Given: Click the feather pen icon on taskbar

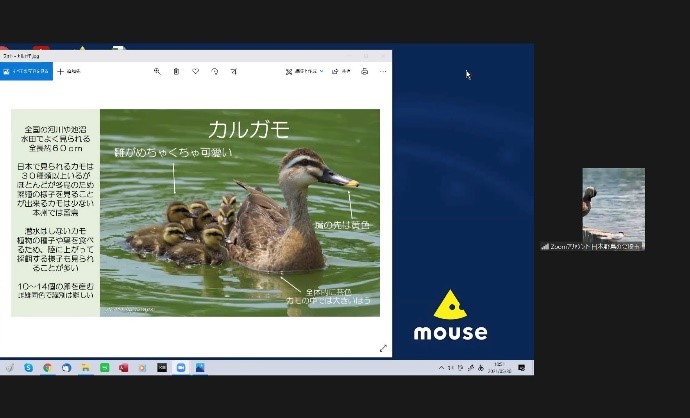Looking at the screenshot, I should 10,367.
